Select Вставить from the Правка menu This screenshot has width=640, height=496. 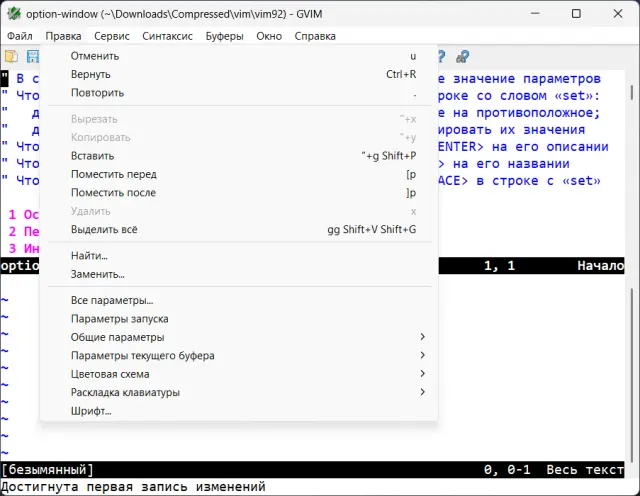pyautogui.click(x=240, y=156)
